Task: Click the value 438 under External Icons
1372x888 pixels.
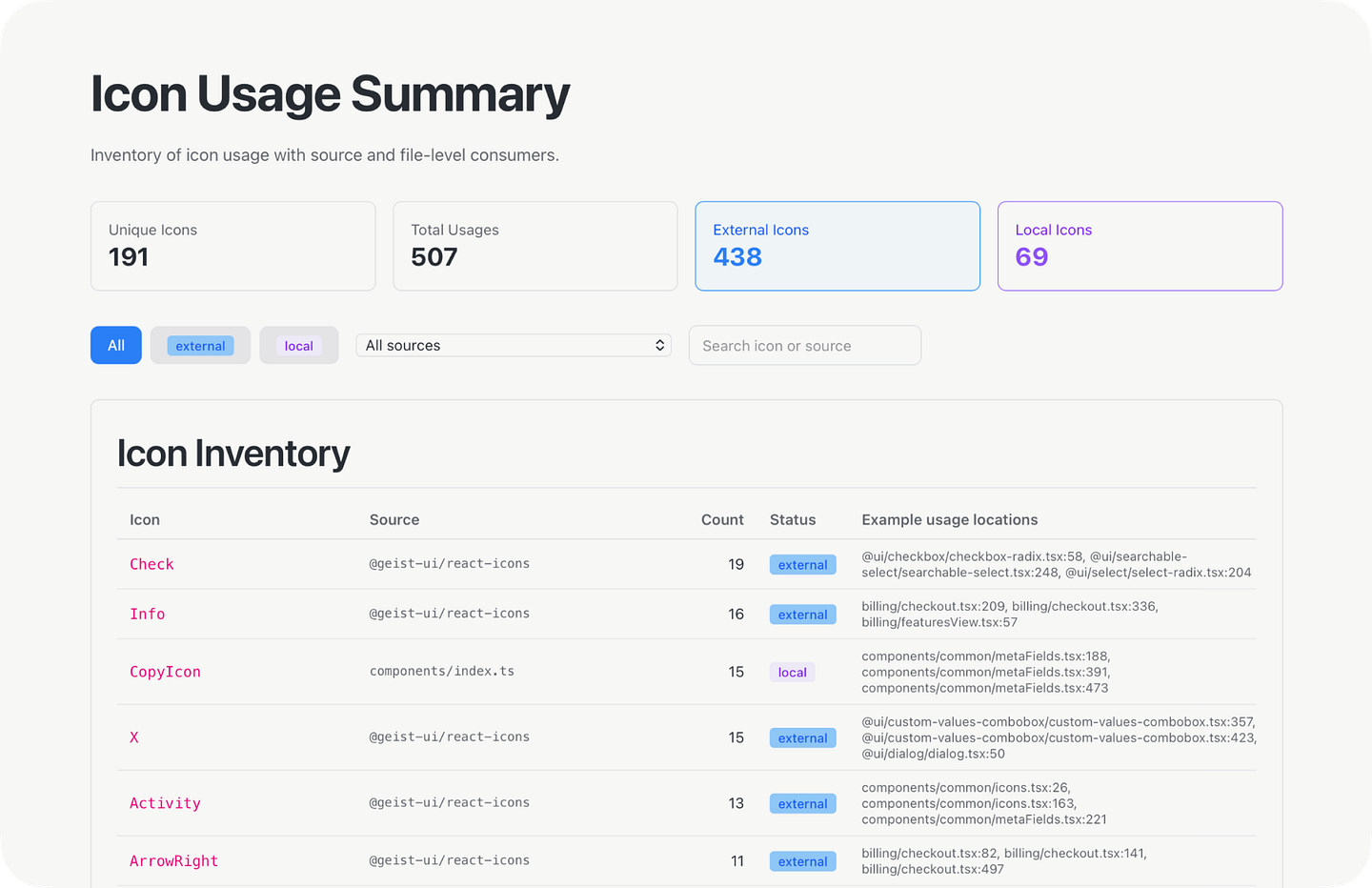Action: point(737,257)
